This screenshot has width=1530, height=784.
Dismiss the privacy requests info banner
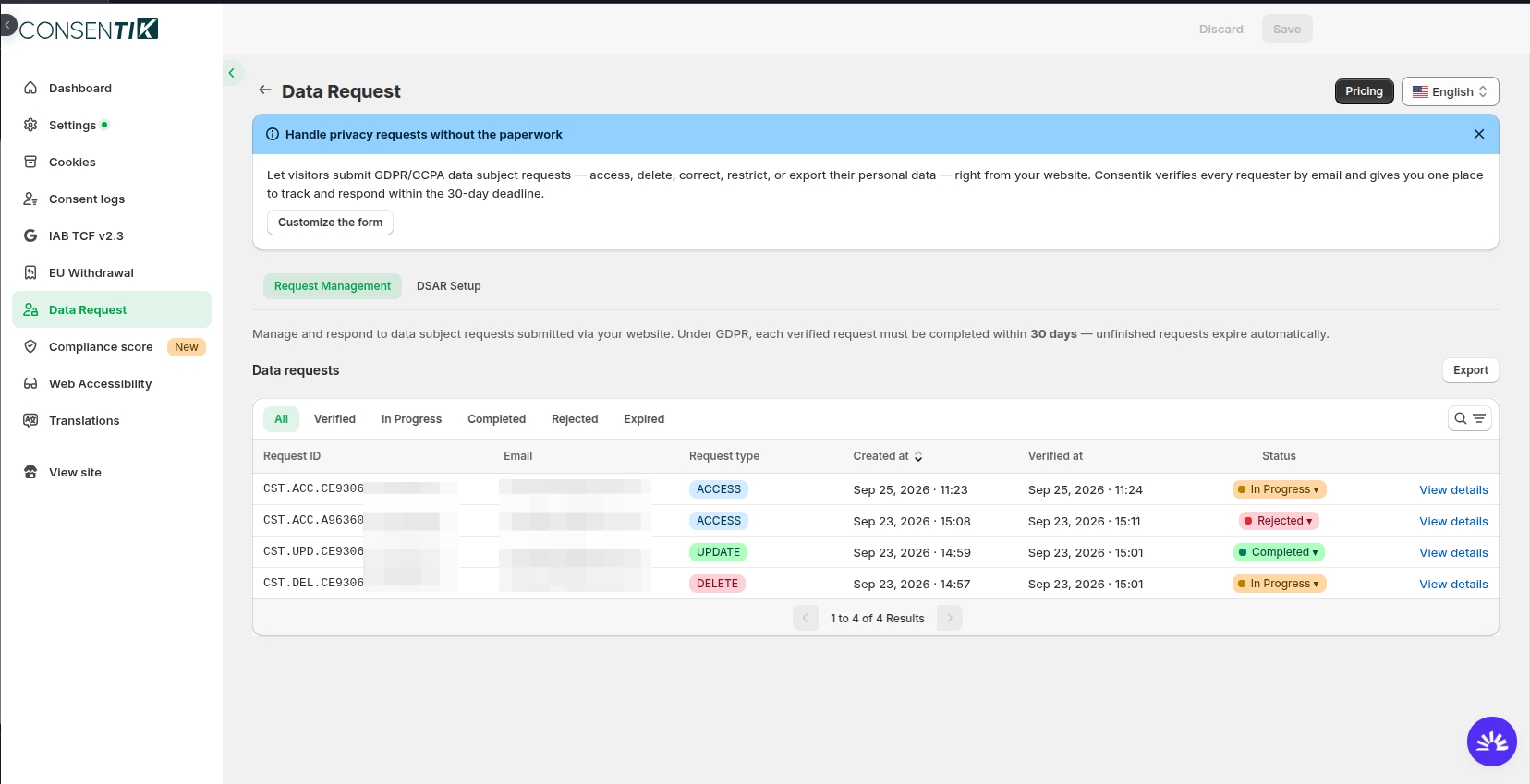pos(1479,135)
